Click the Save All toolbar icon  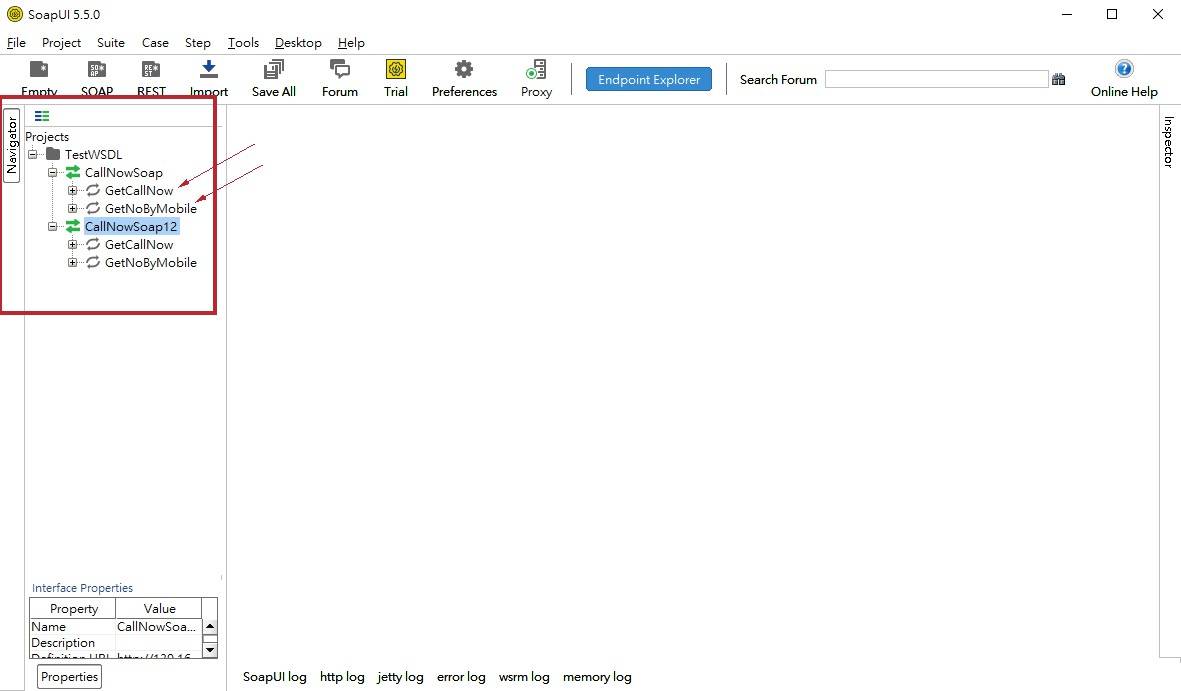click(273, 69)
